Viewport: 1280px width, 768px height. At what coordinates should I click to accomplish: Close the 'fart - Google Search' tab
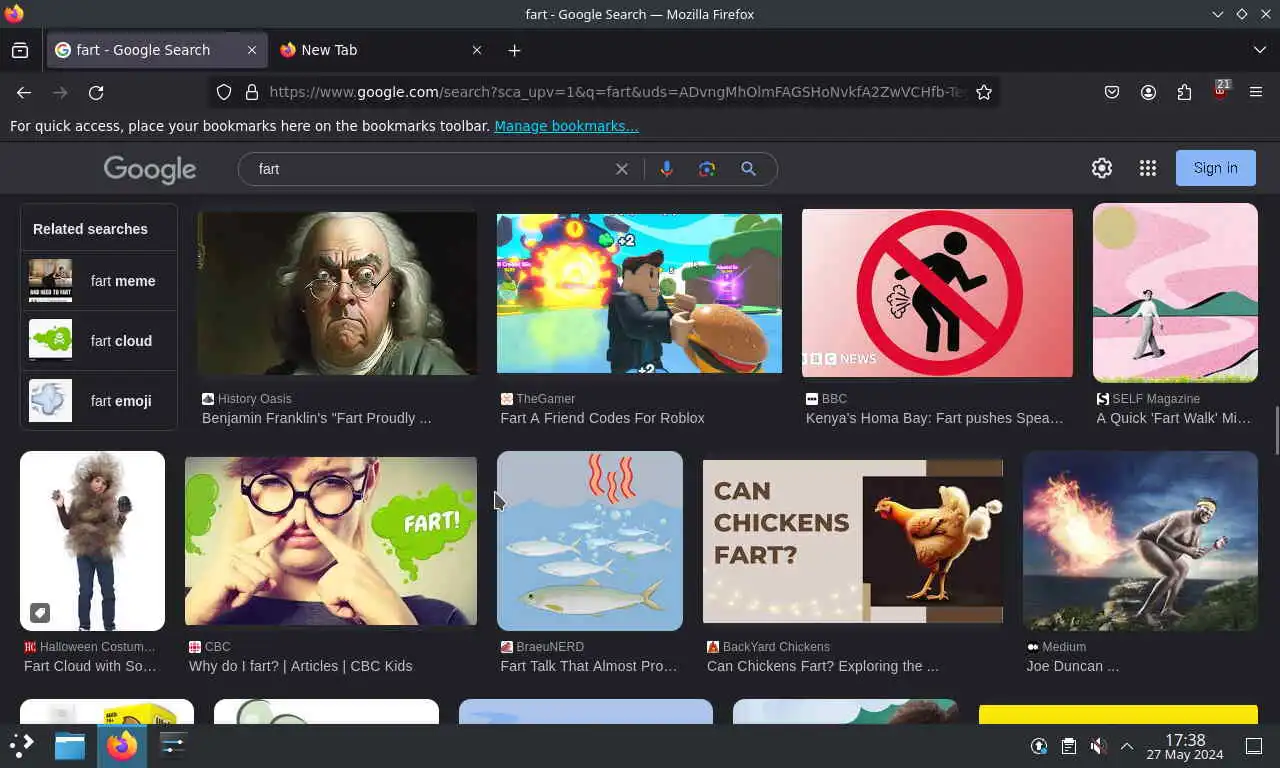[x=252, y=50]
